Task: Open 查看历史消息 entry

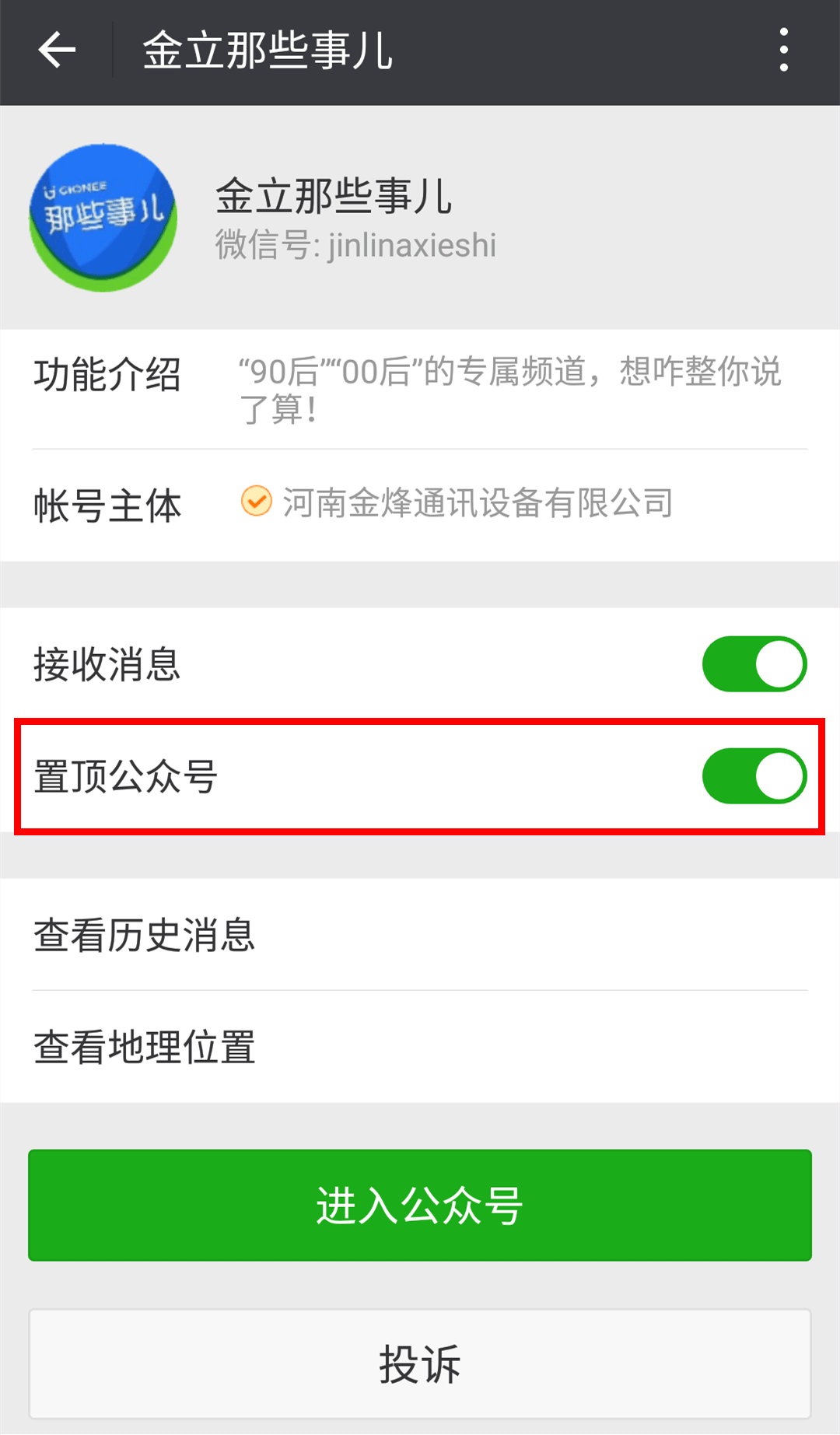Action: coord(420,935)
